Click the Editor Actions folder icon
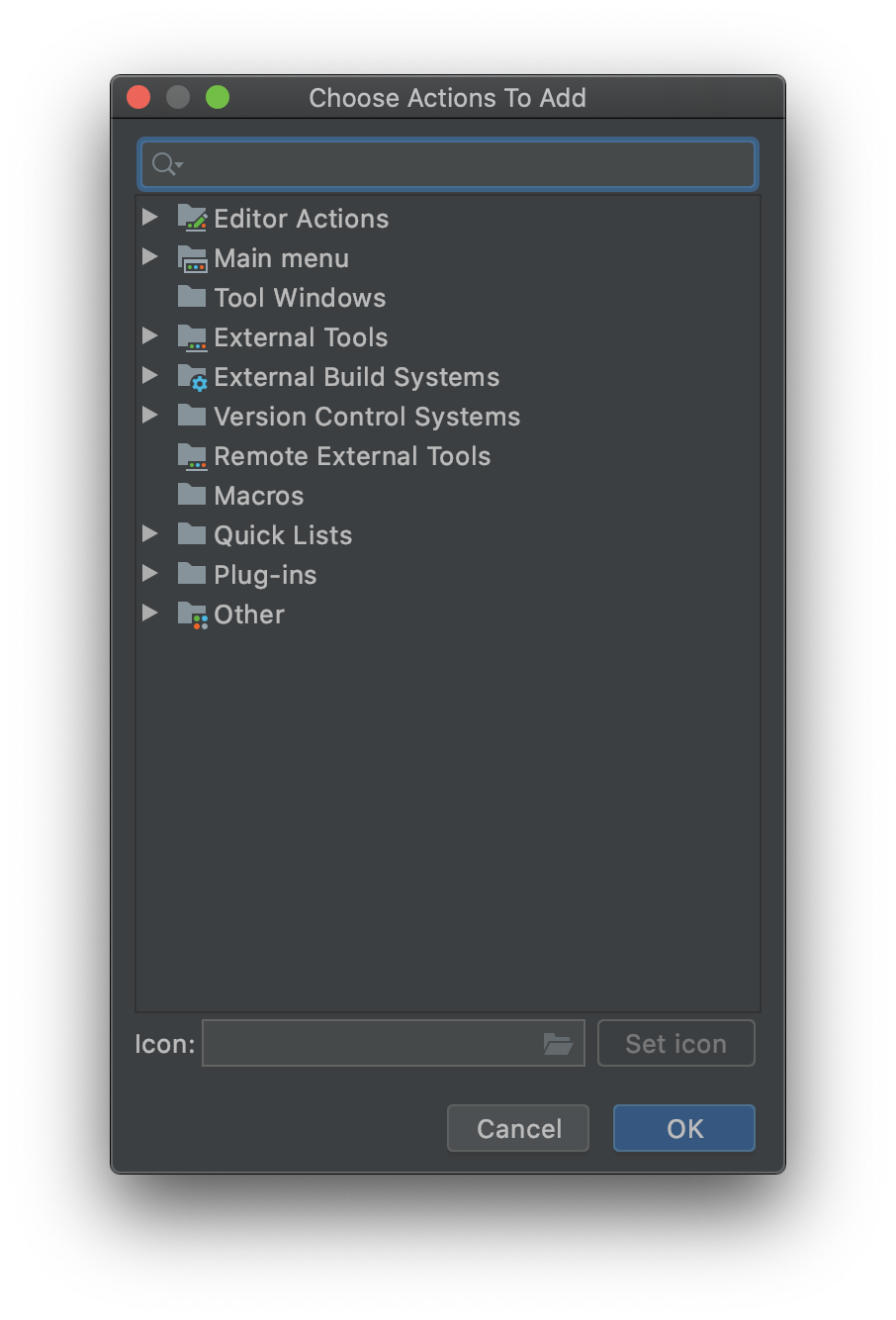This screenshot has height=1320, width=896. point(192,218)
